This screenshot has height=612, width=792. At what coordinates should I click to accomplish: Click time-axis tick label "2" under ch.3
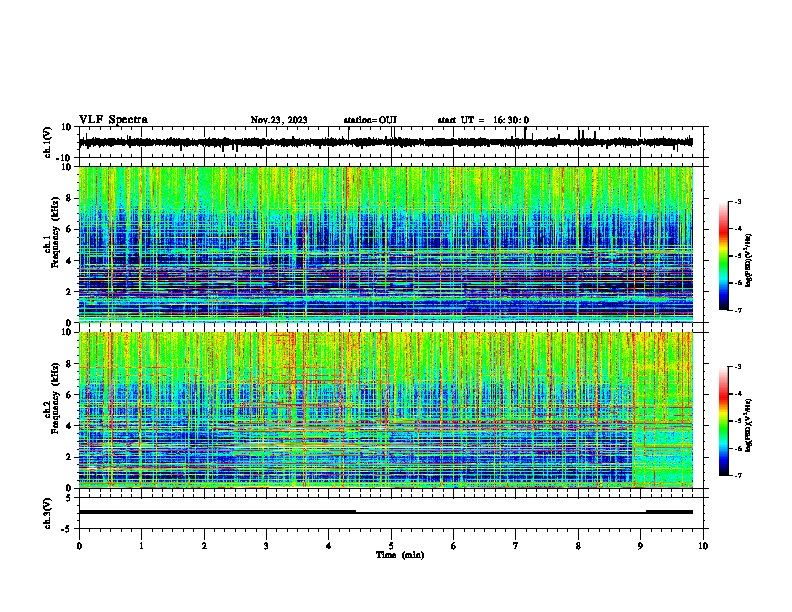point(204,546)
